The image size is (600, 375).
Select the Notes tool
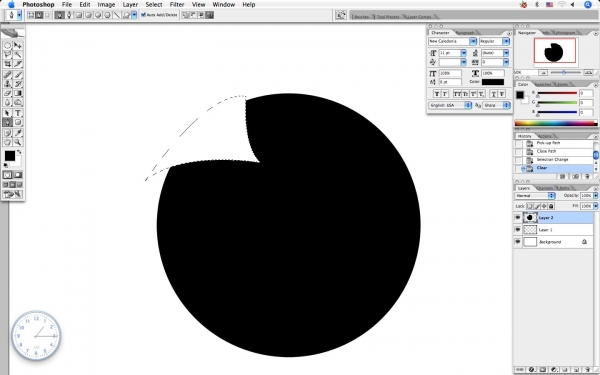7,133
